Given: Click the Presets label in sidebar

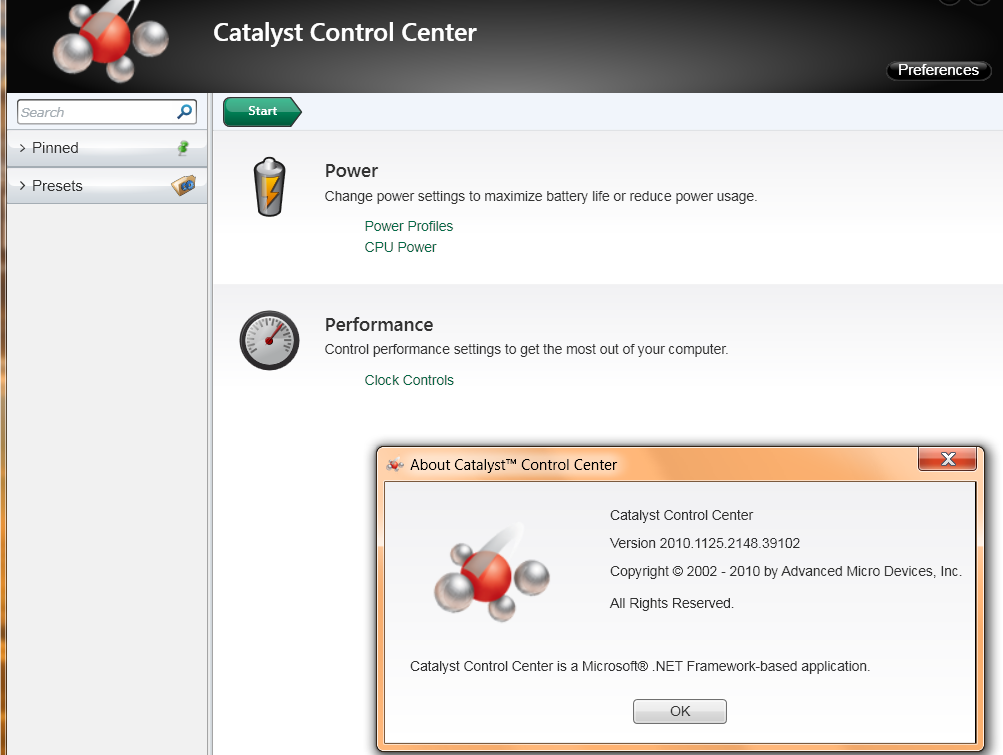Looking at the screenshot, I should click(x=57, y=186).
